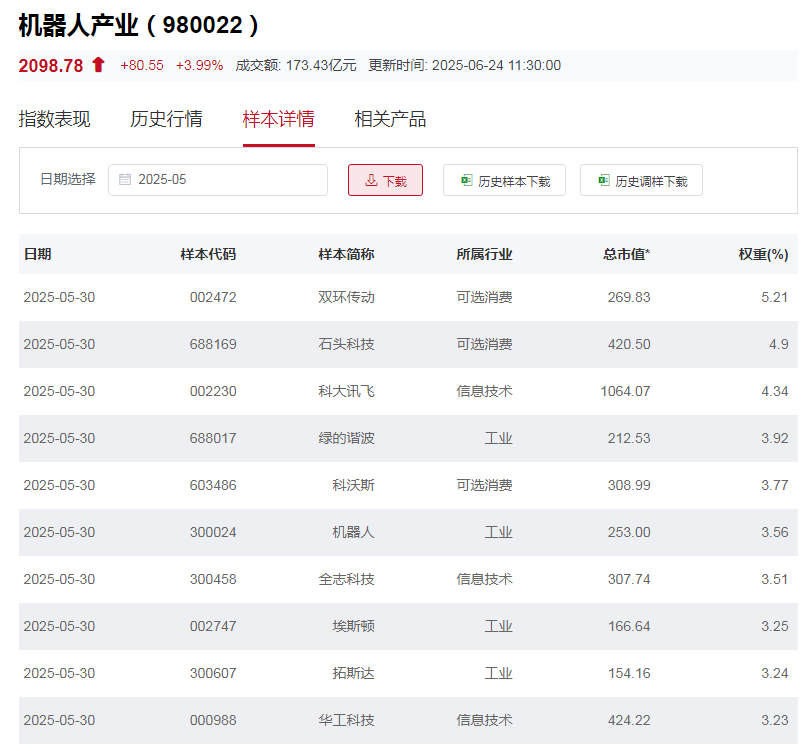
Task: Go to the 相关产品 tab
Action: (x=390, y=119)
